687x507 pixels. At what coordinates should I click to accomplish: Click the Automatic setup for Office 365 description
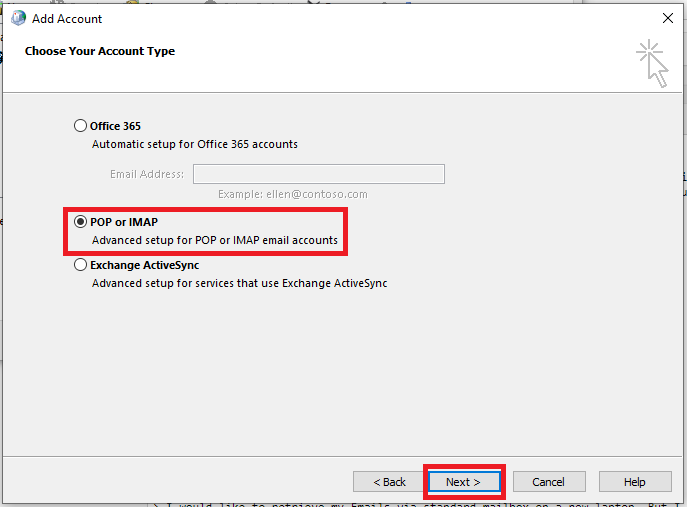click(x=195, y=144)
